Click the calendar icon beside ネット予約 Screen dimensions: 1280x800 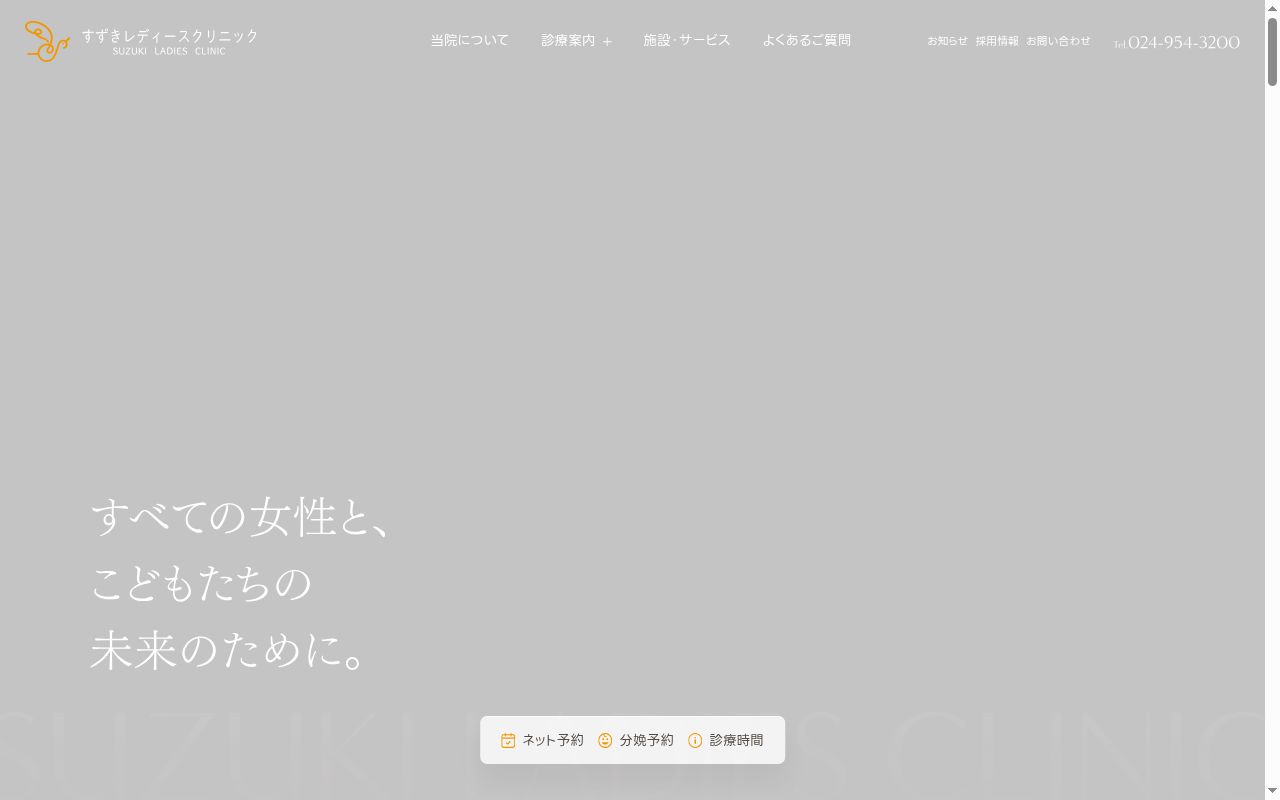(508, 740)
